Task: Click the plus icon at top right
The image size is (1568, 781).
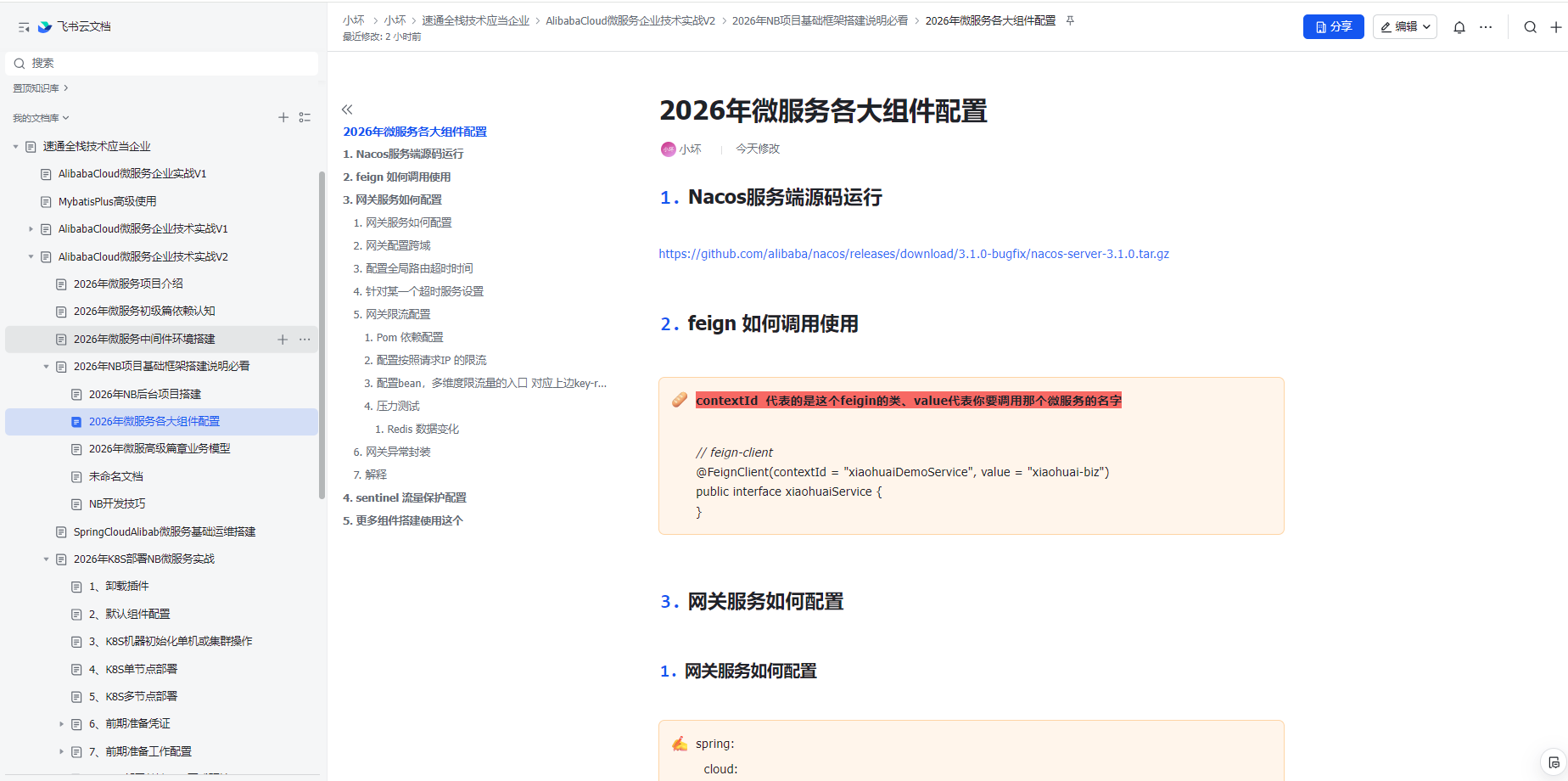Action: point(1556,27)
